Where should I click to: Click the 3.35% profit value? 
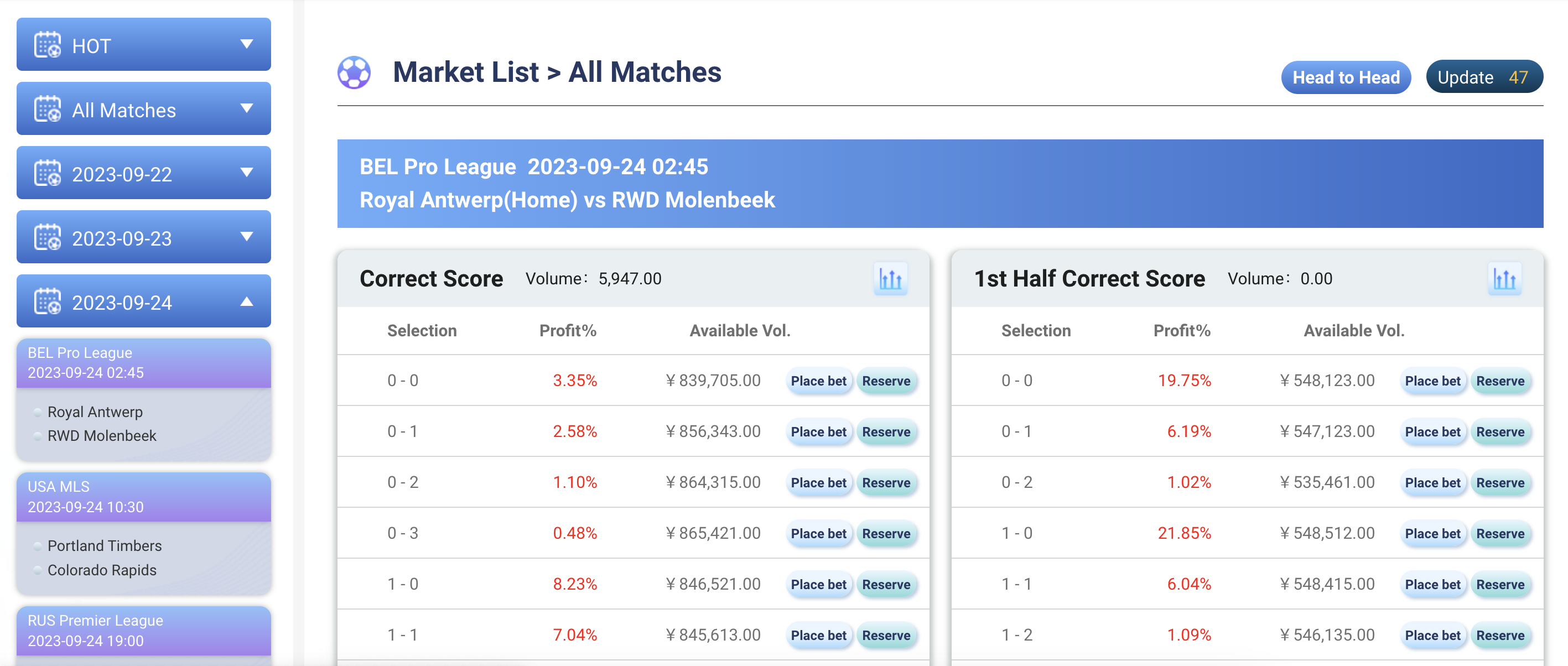[x=575, y=381]
